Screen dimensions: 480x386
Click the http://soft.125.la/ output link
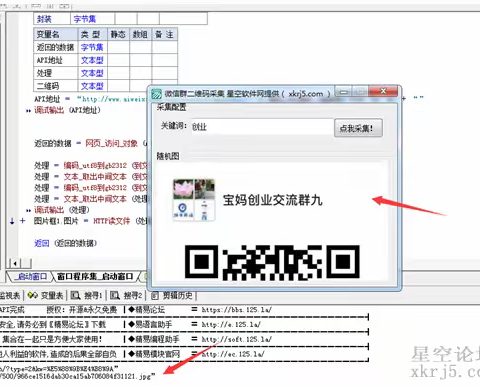click(237, 339)
